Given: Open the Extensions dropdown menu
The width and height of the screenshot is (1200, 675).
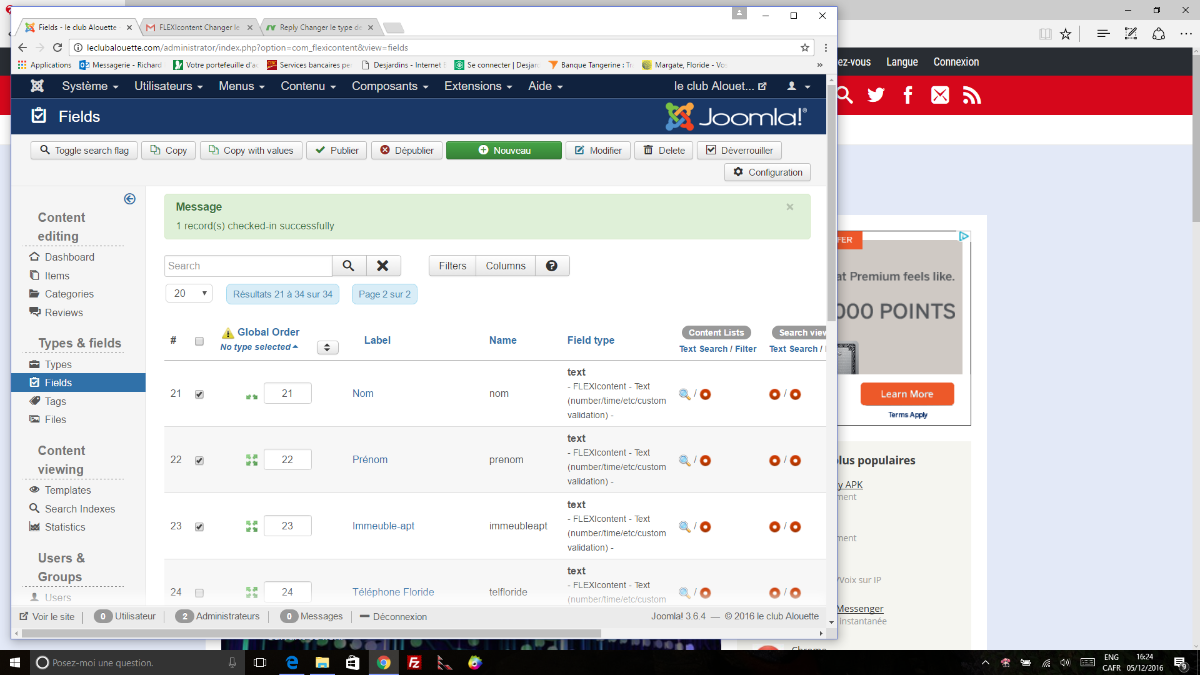Looking at the screenshot, I should pyautogui.click(x=480, y=86).
